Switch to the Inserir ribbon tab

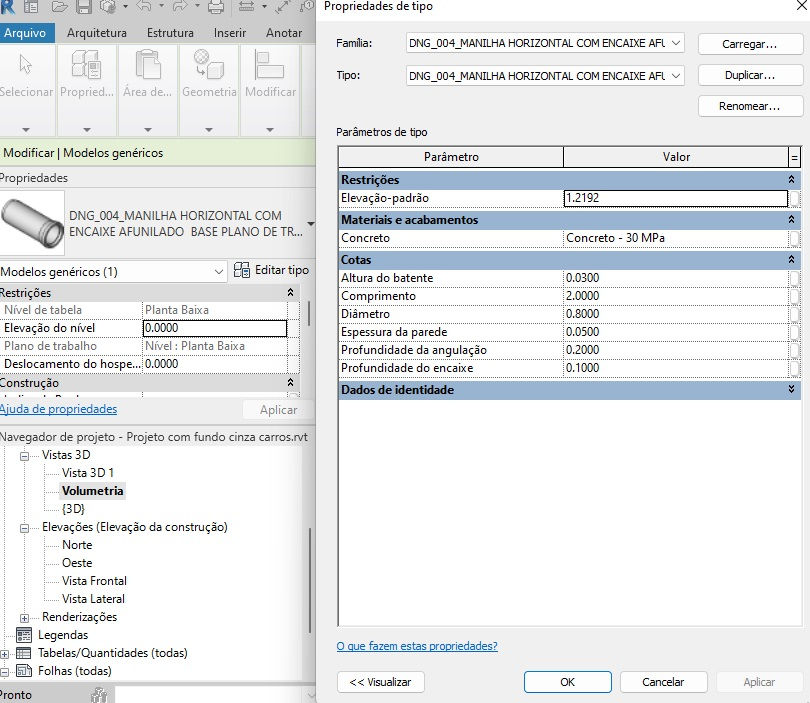pyautogui.click(x=230, y=33)
